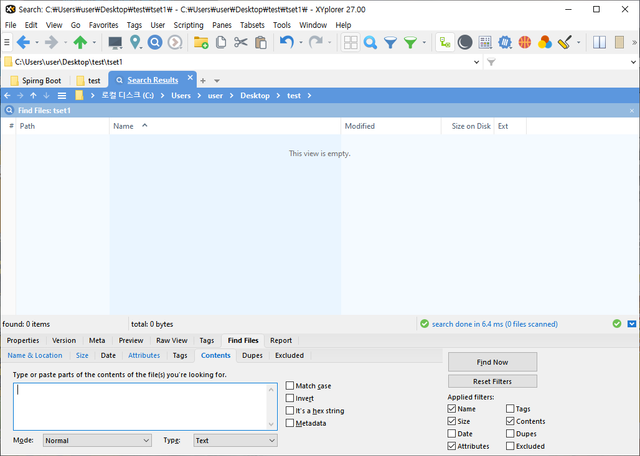Open the Tabsets menu

pyautogui.click(x=252, y=25)
